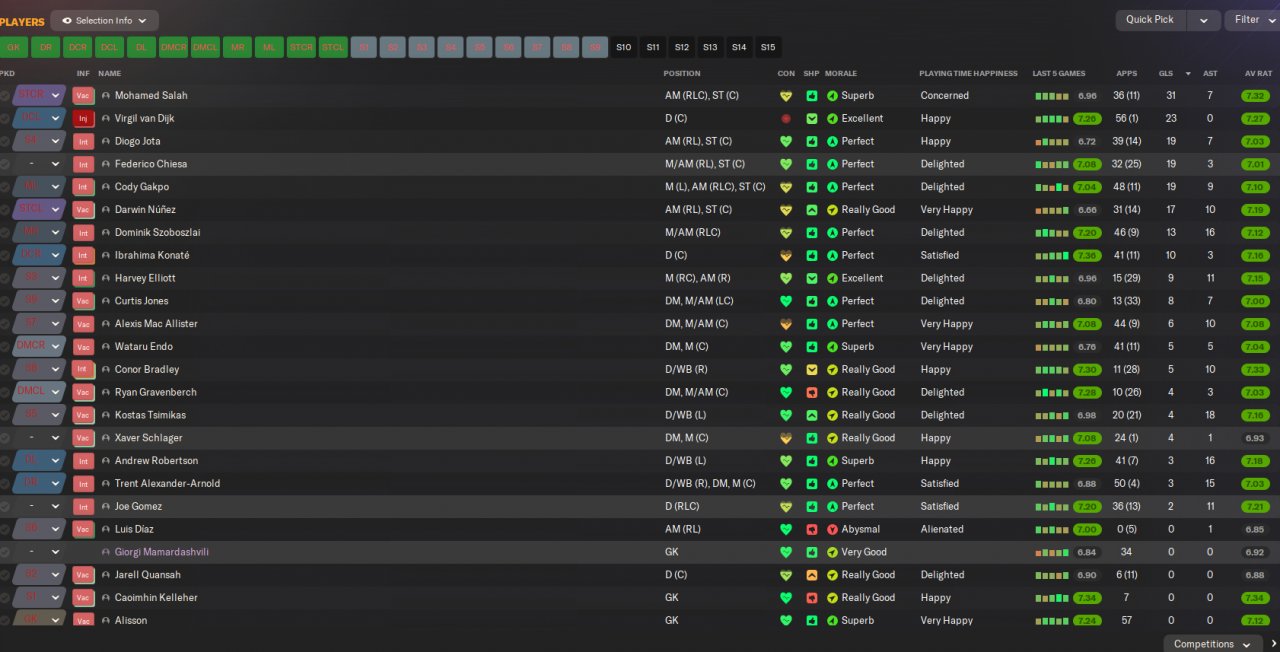Select the S10 substitute slot tab
The height and width of the screenshot is (652, 1280).
click(x=624, y=47)
